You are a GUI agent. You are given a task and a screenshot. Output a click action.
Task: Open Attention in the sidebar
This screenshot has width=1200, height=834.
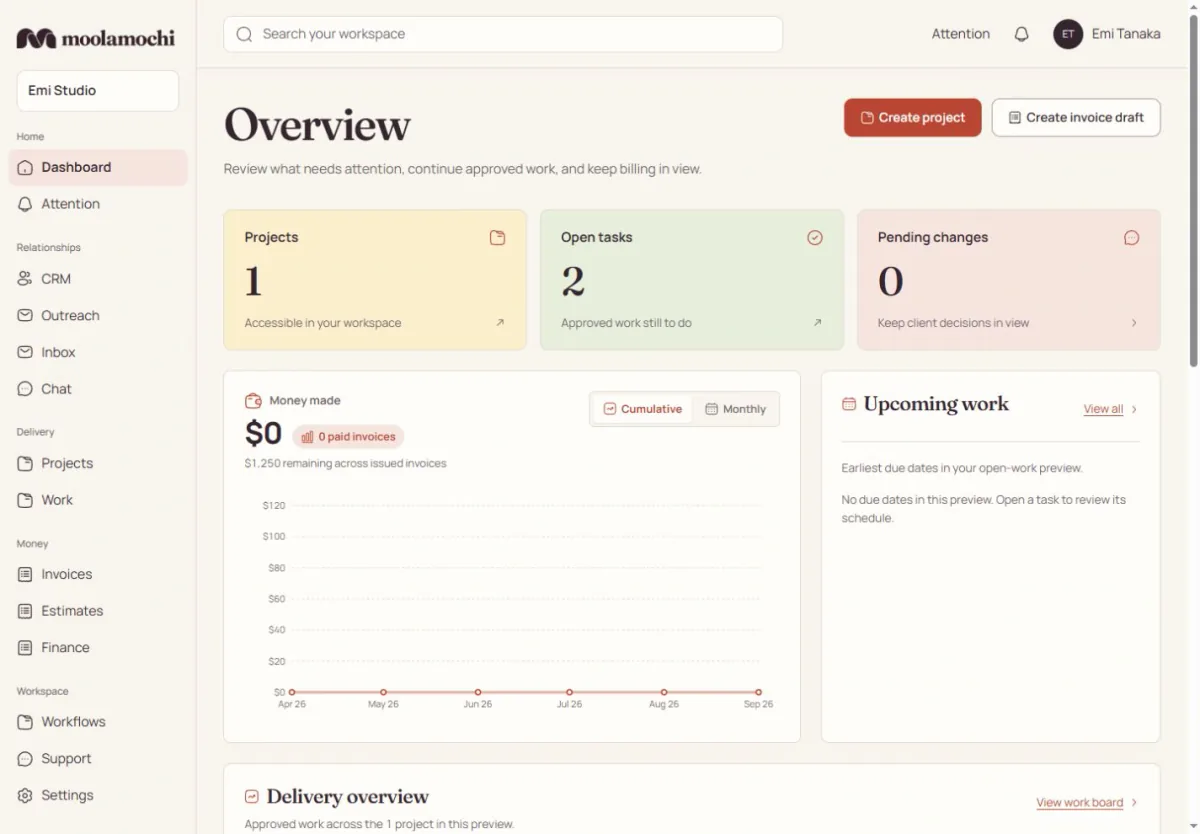[x=98, y=204]
